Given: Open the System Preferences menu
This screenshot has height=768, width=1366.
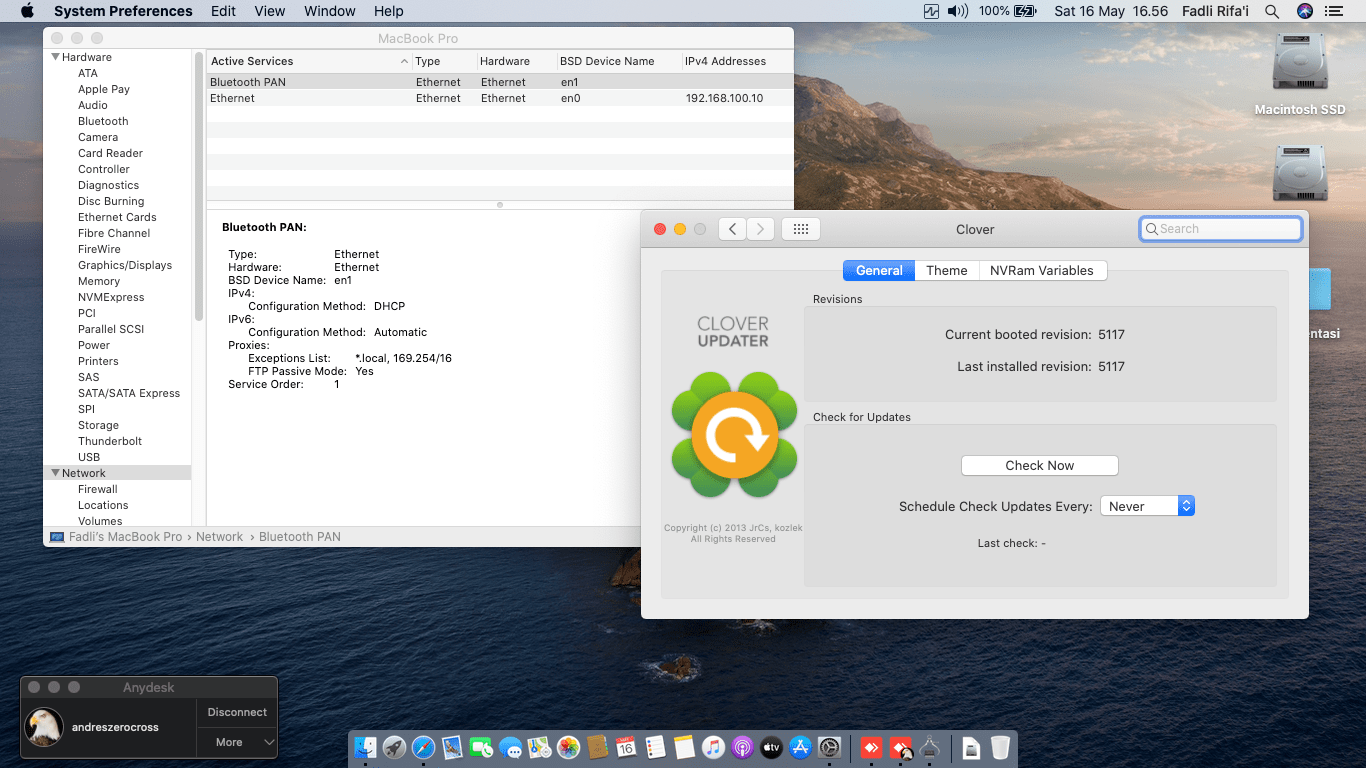Looking at the screenshot, I should tap(123, 11).
